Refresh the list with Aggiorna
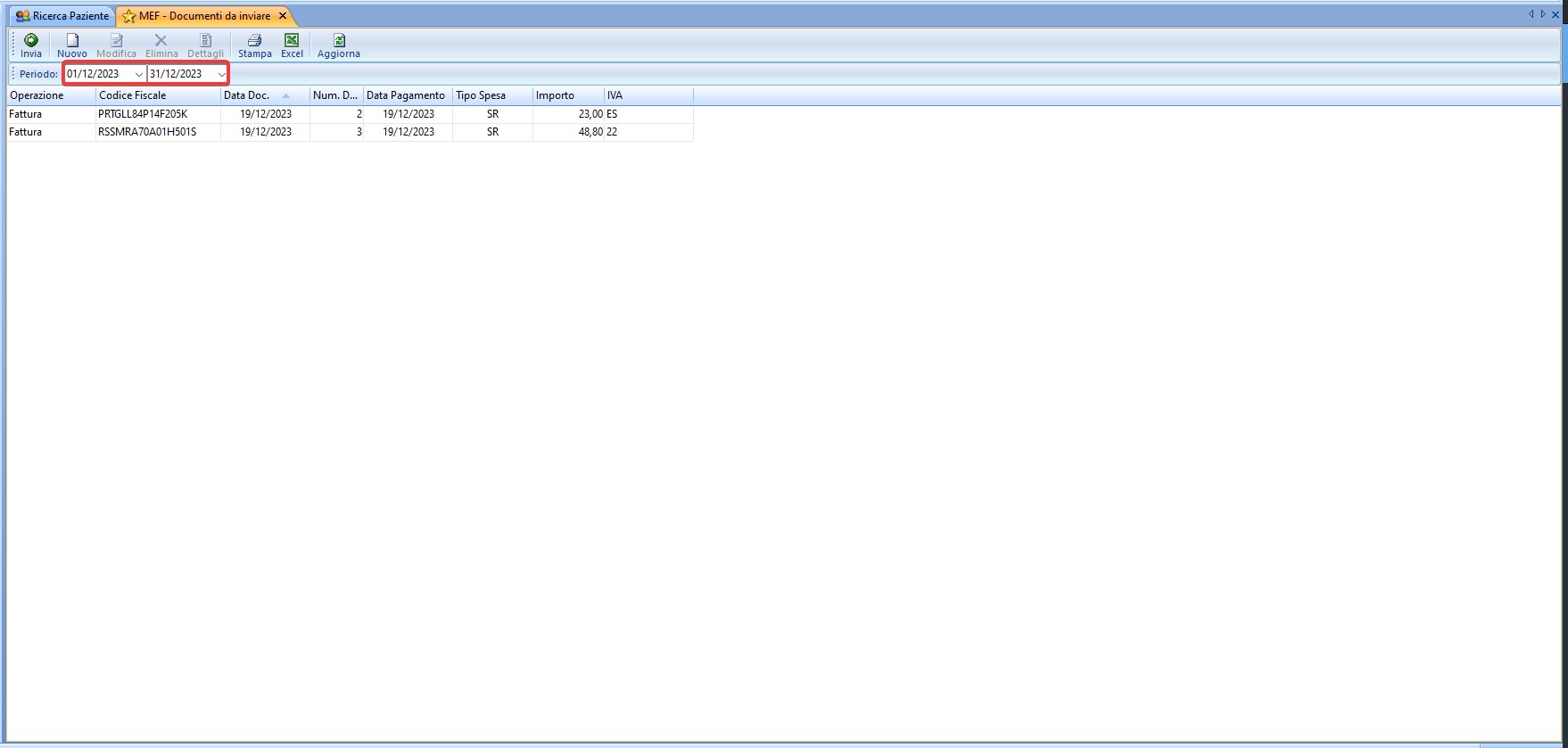 click(339, 45)
